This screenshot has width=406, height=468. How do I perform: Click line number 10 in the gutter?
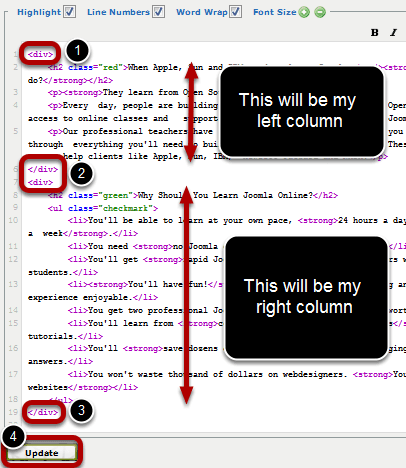(13, 220)
